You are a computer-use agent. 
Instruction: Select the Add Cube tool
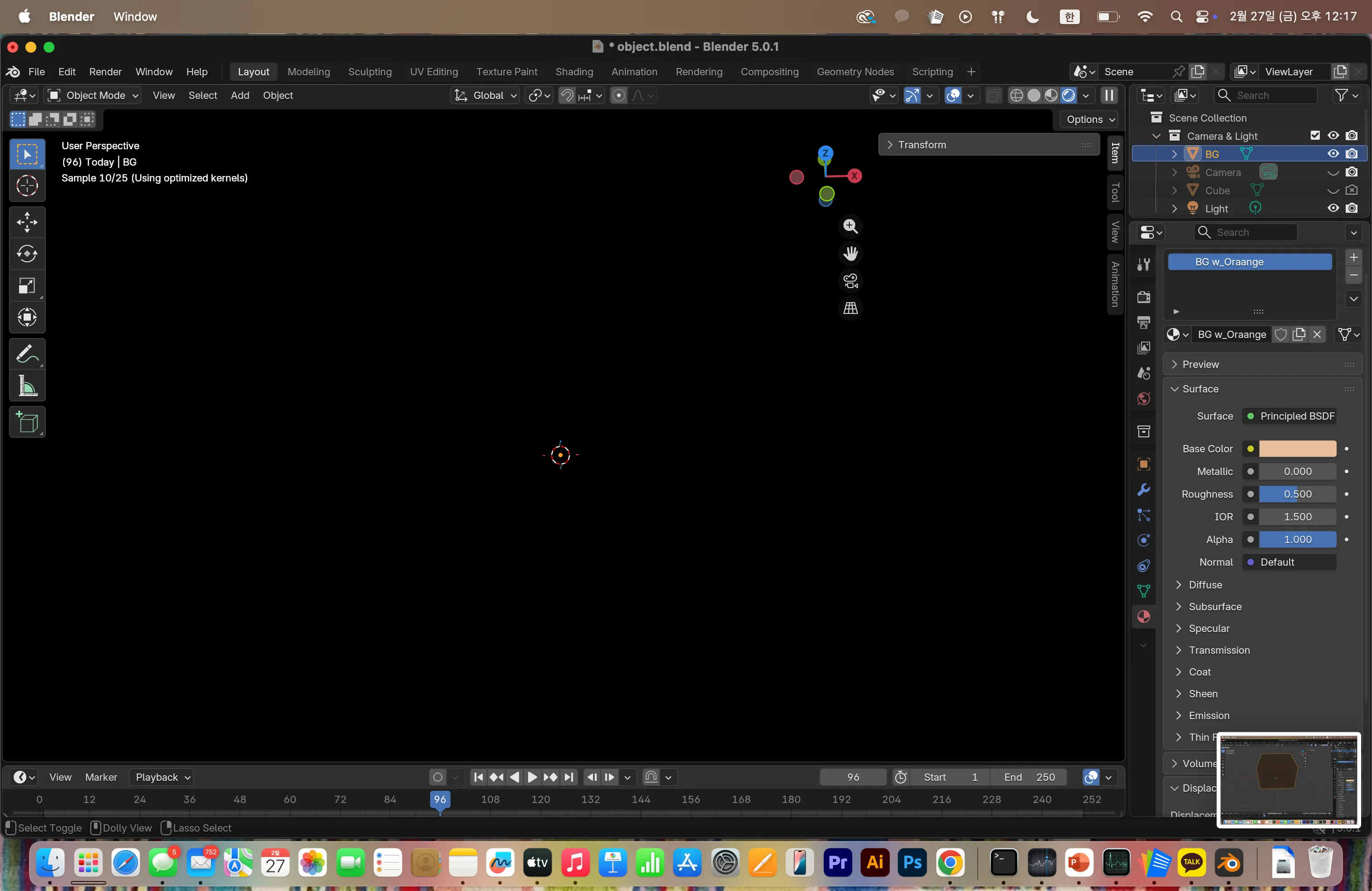27,422
